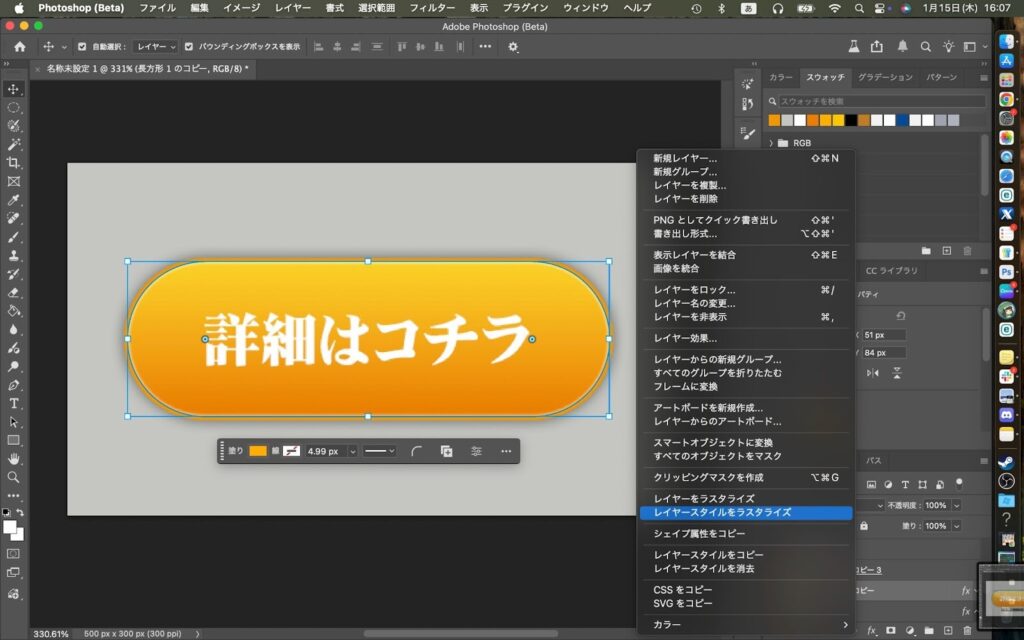Uncheck バウンディングボックスを表示 checkbox
This screenshot has width=1024, height=640.
click(x=189, y=46)
